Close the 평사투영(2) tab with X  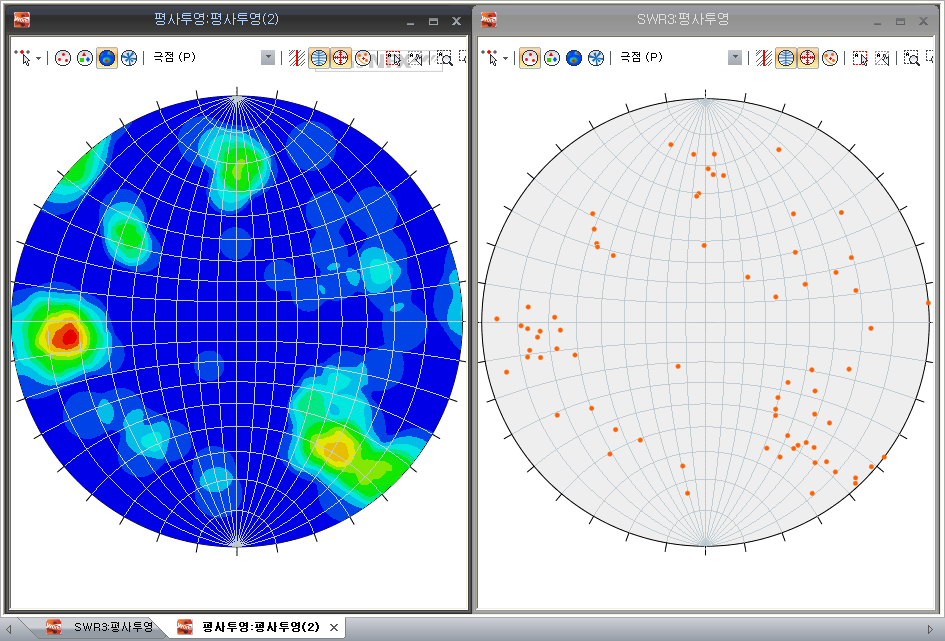pos(334,627)
